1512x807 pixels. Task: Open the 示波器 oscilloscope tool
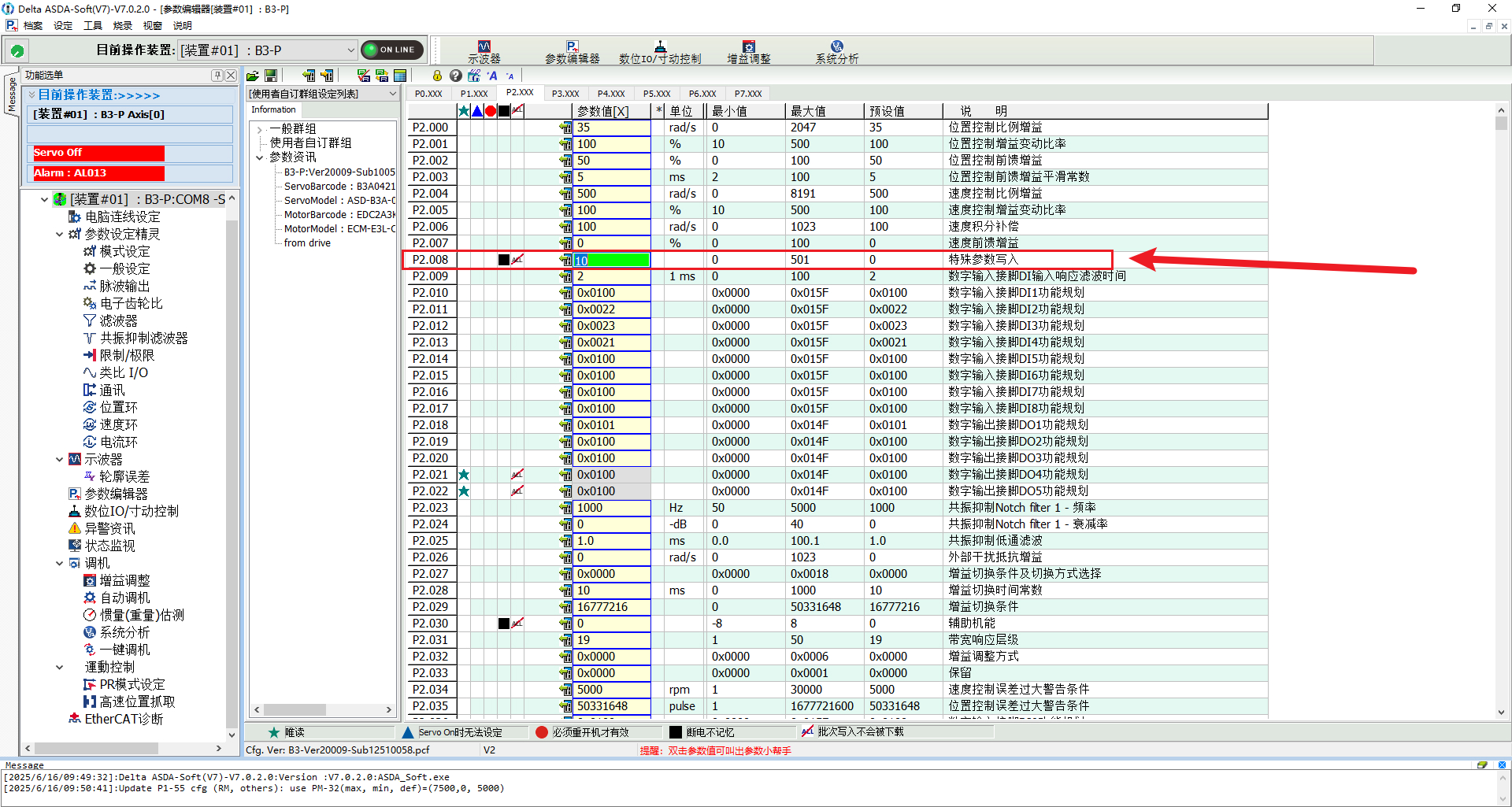point(484,52)
